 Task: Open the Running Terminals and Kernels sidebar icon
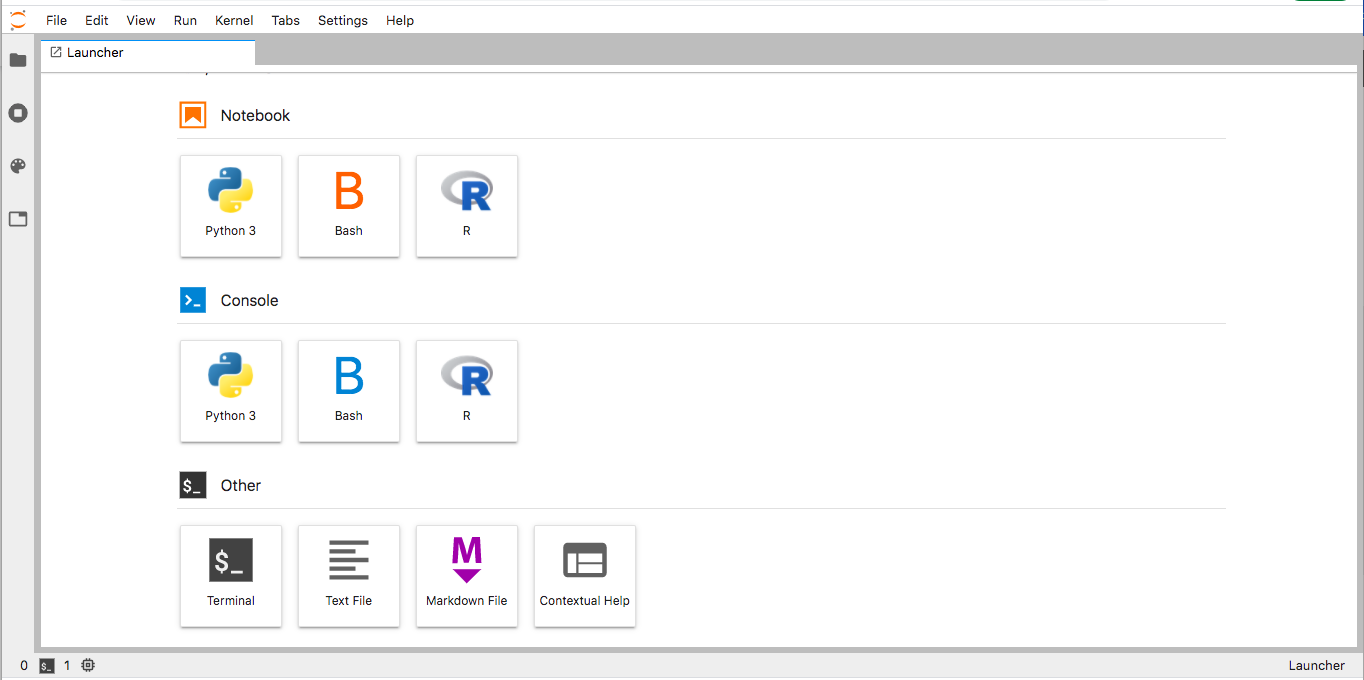pyautogui.click(x=18, y=113)
